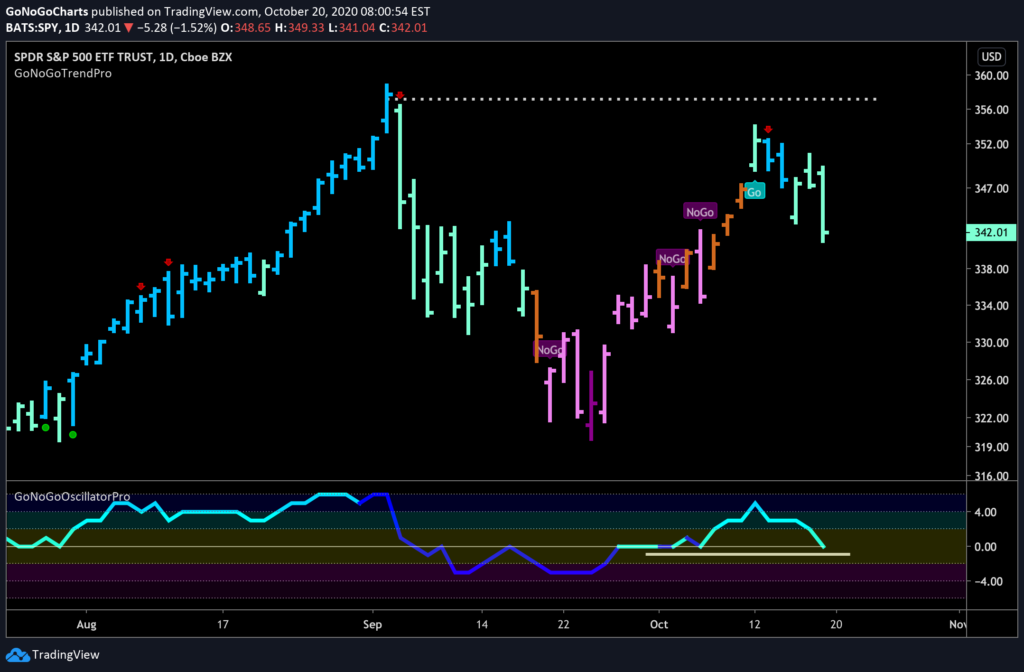Click the GoNoGoTrendPro indicator label
This screenshot has width=1024, height=672.
tap(63, 73)
